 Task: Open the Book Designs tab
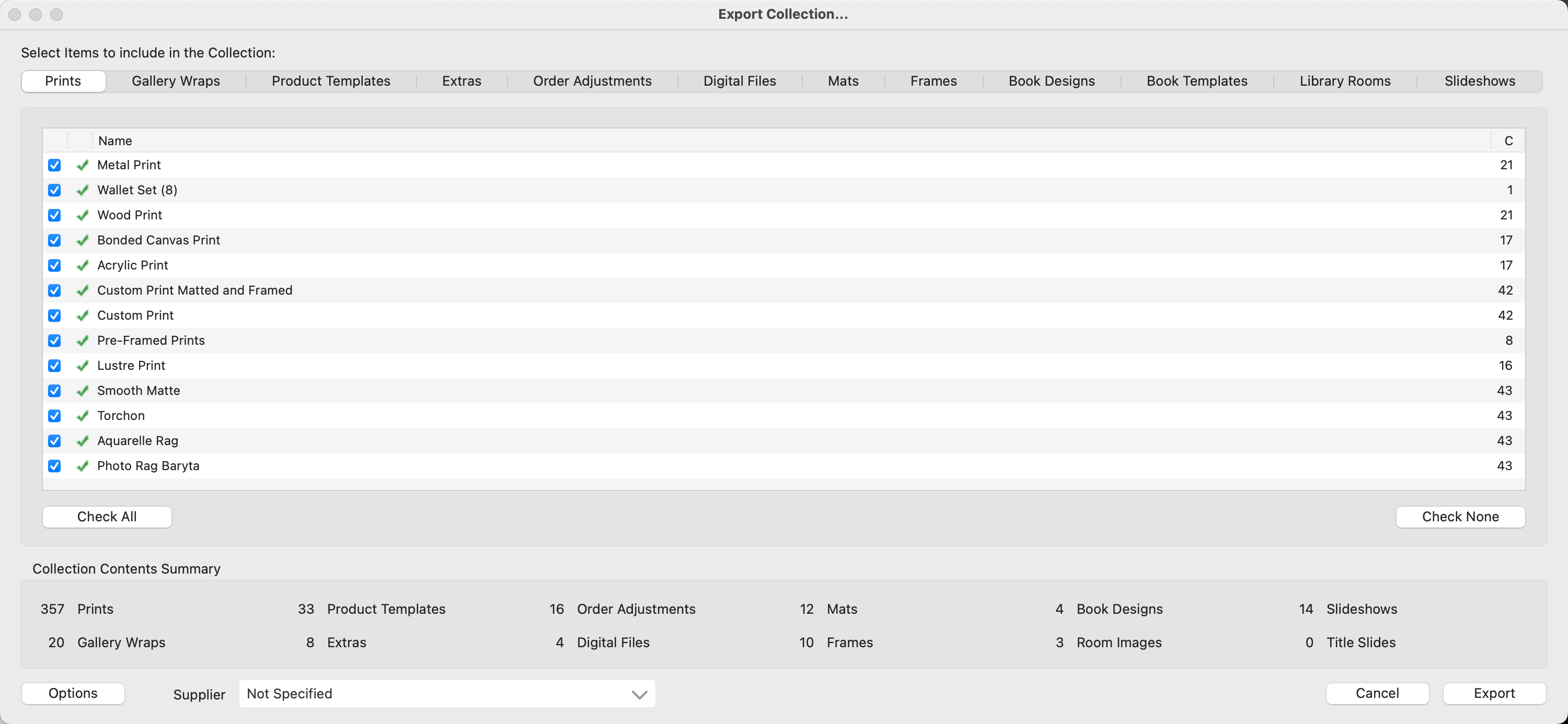pos(1051,81)
